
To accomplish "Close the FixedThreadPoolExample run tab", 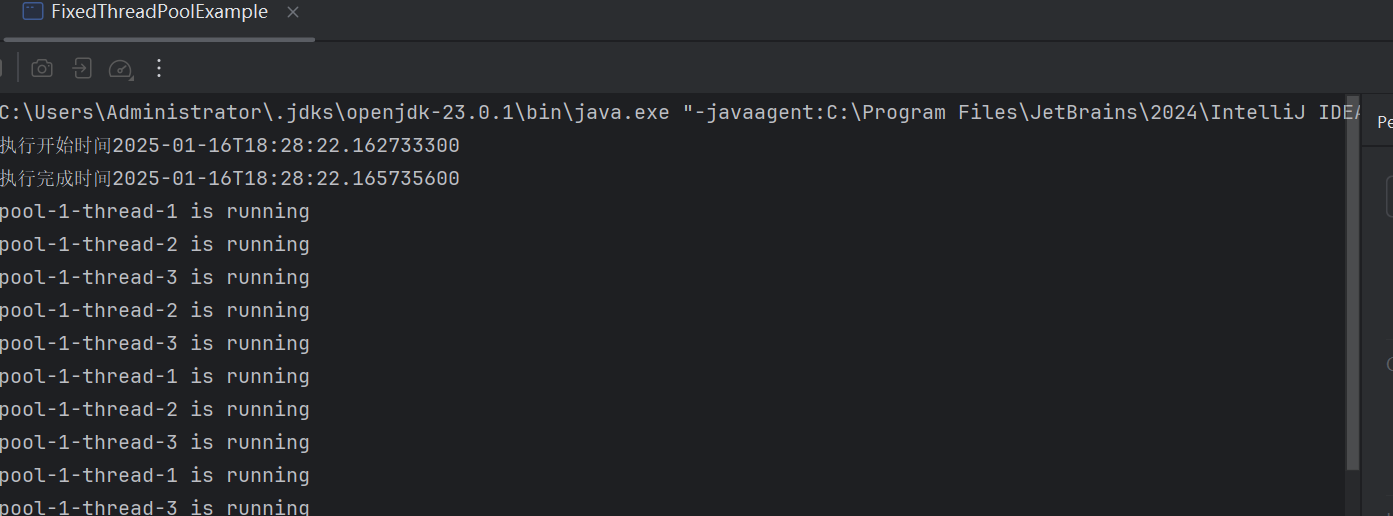I will pyautogui.click(x=292, y=13).
